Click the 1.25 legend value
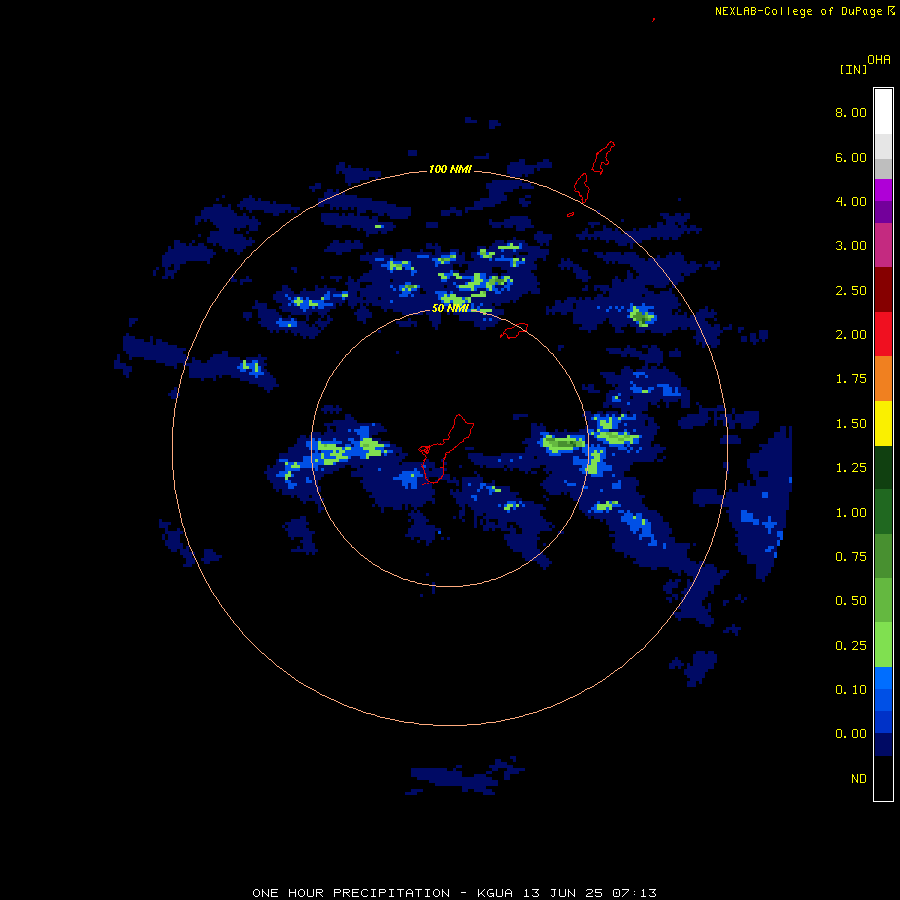 tap(851, 468)
